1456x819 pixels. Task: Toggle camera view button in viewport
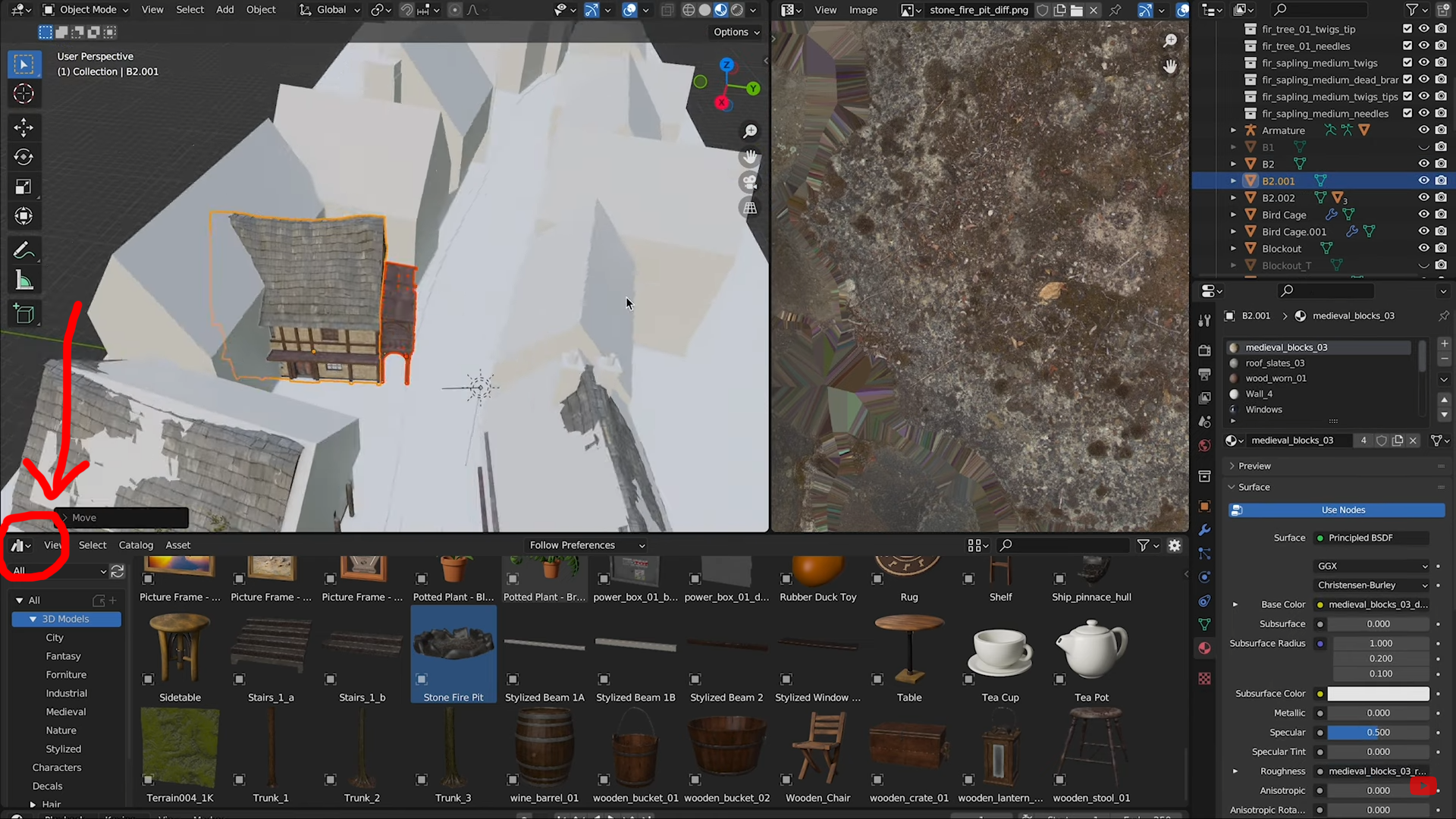coord(750,182)
